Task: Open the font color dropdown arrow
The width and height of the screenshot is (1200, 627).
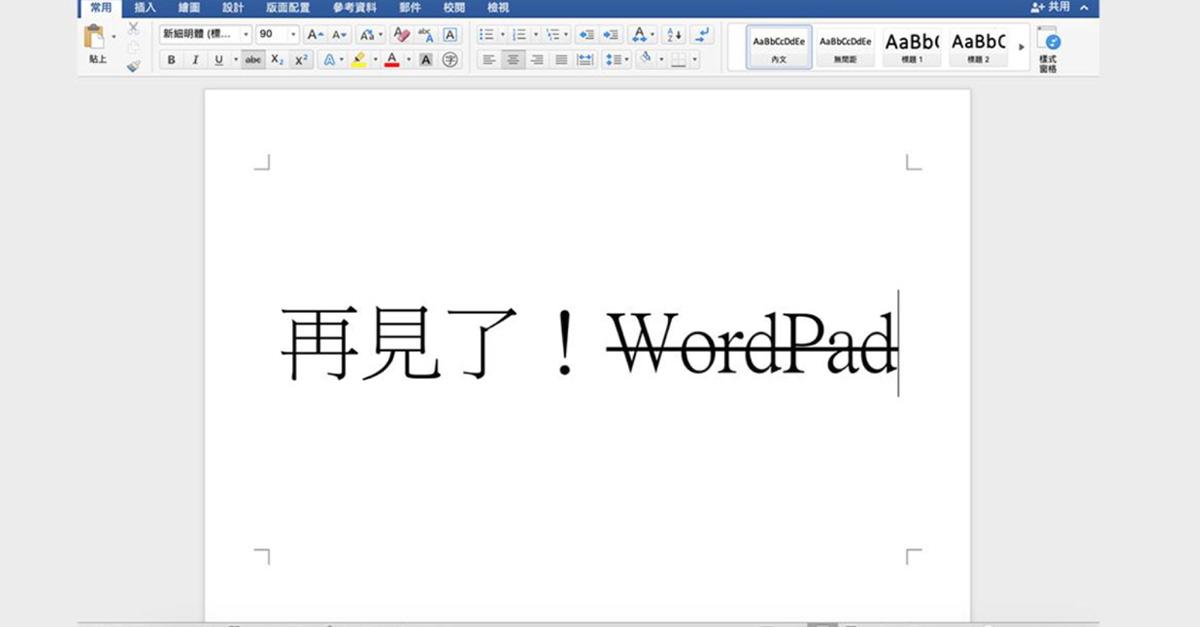Action: [409, 58]
